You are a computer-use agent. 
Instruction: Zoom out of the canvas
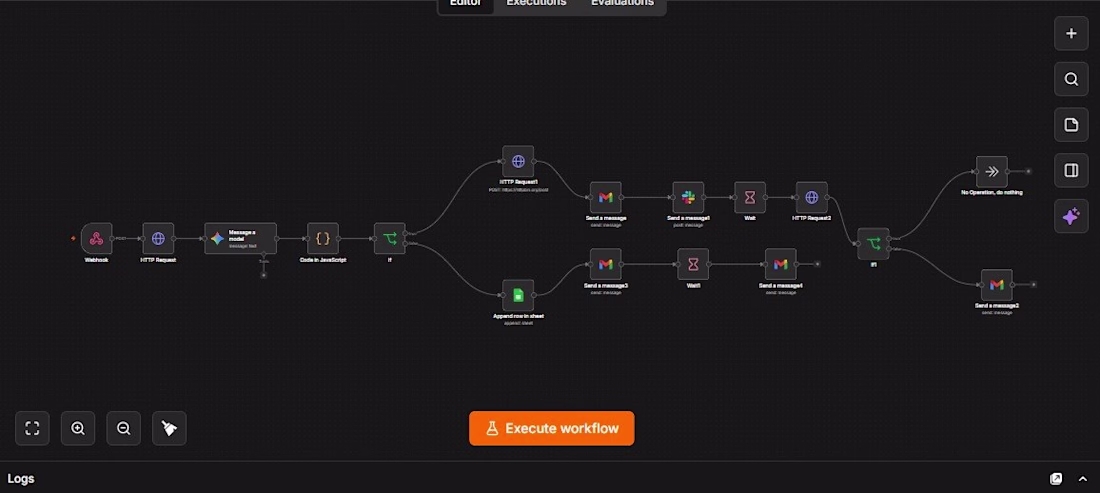[x=123, y=428]
